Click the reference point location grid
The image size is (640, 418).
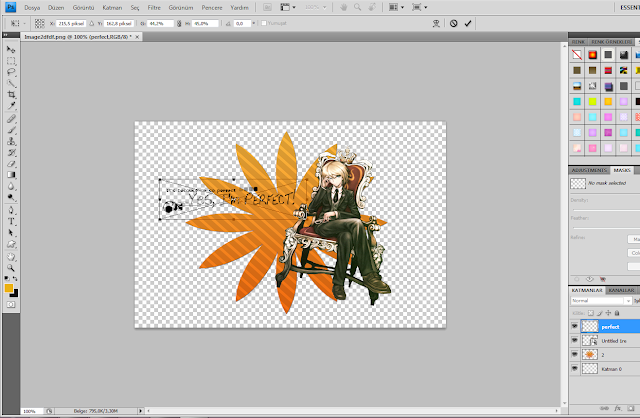coord(40,23)
